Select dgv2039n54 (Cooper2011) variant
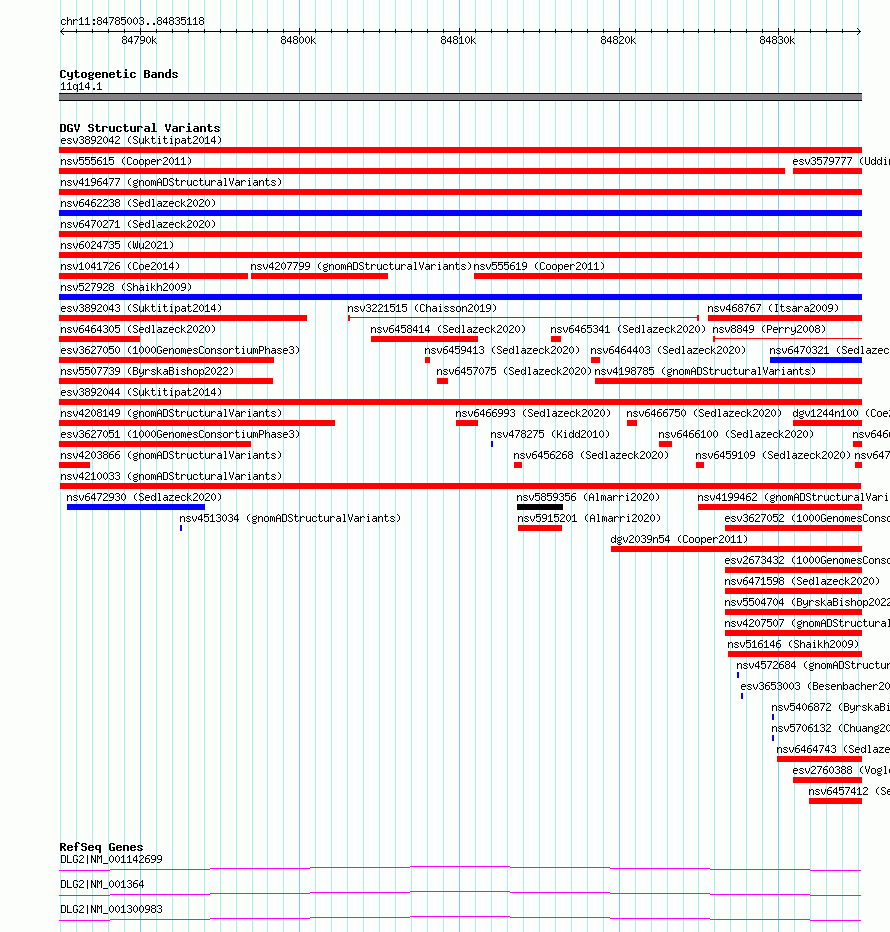890x932 pixels. pos(679,539)
